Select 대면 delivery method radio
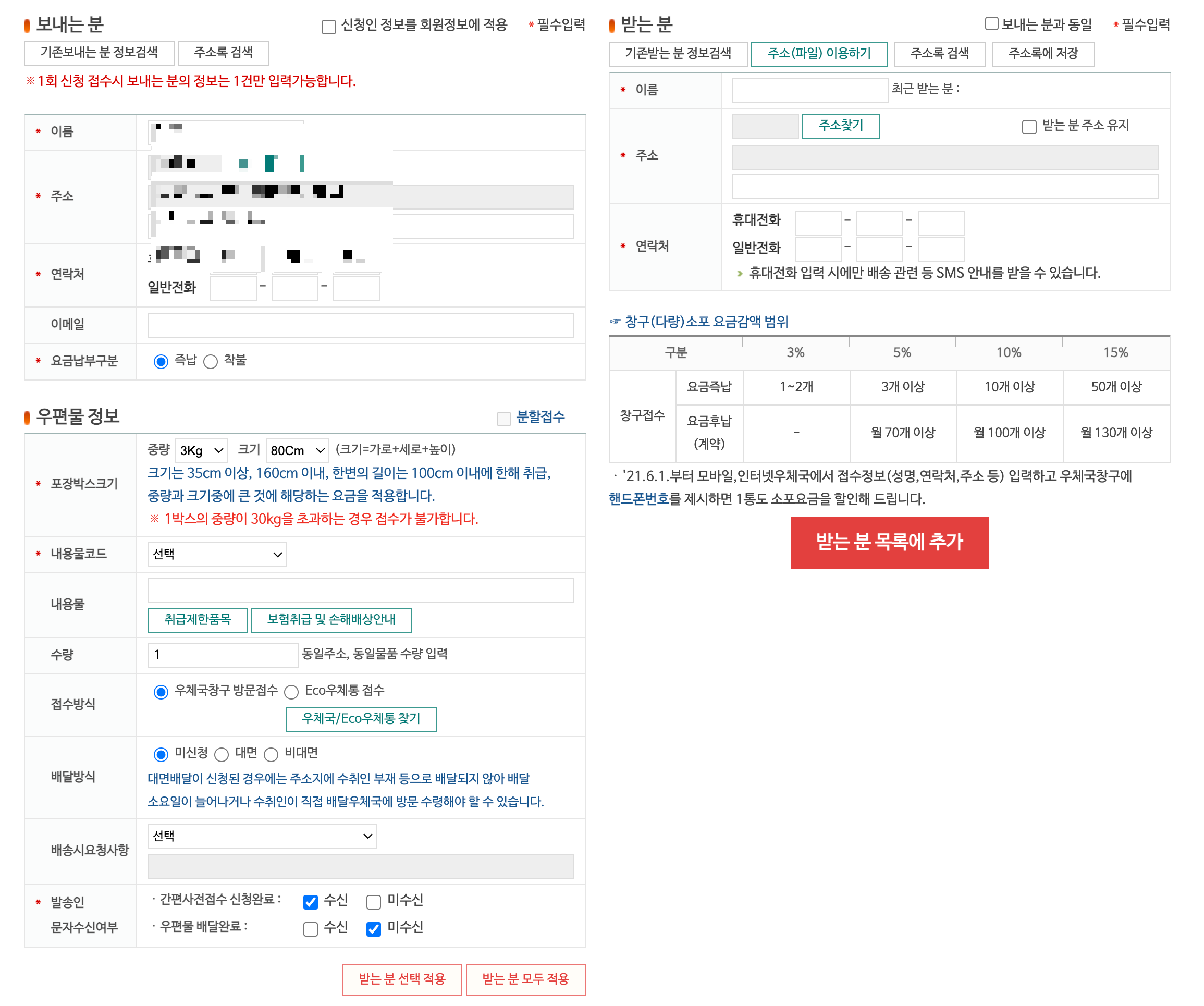This screenshot has height=1006, width=1204. (x=222, y=754)
